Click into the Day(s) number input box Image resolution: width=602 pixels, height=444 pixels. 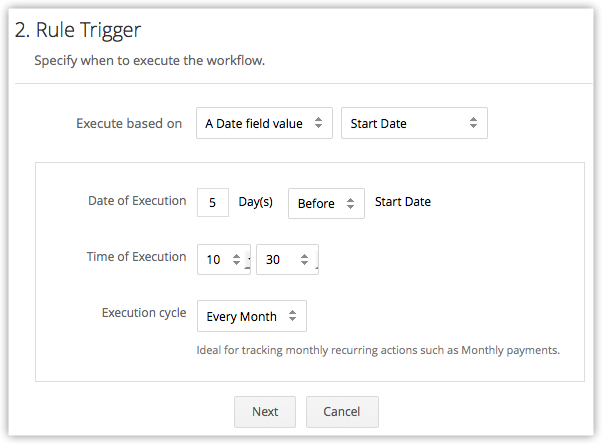pos(213,203)
